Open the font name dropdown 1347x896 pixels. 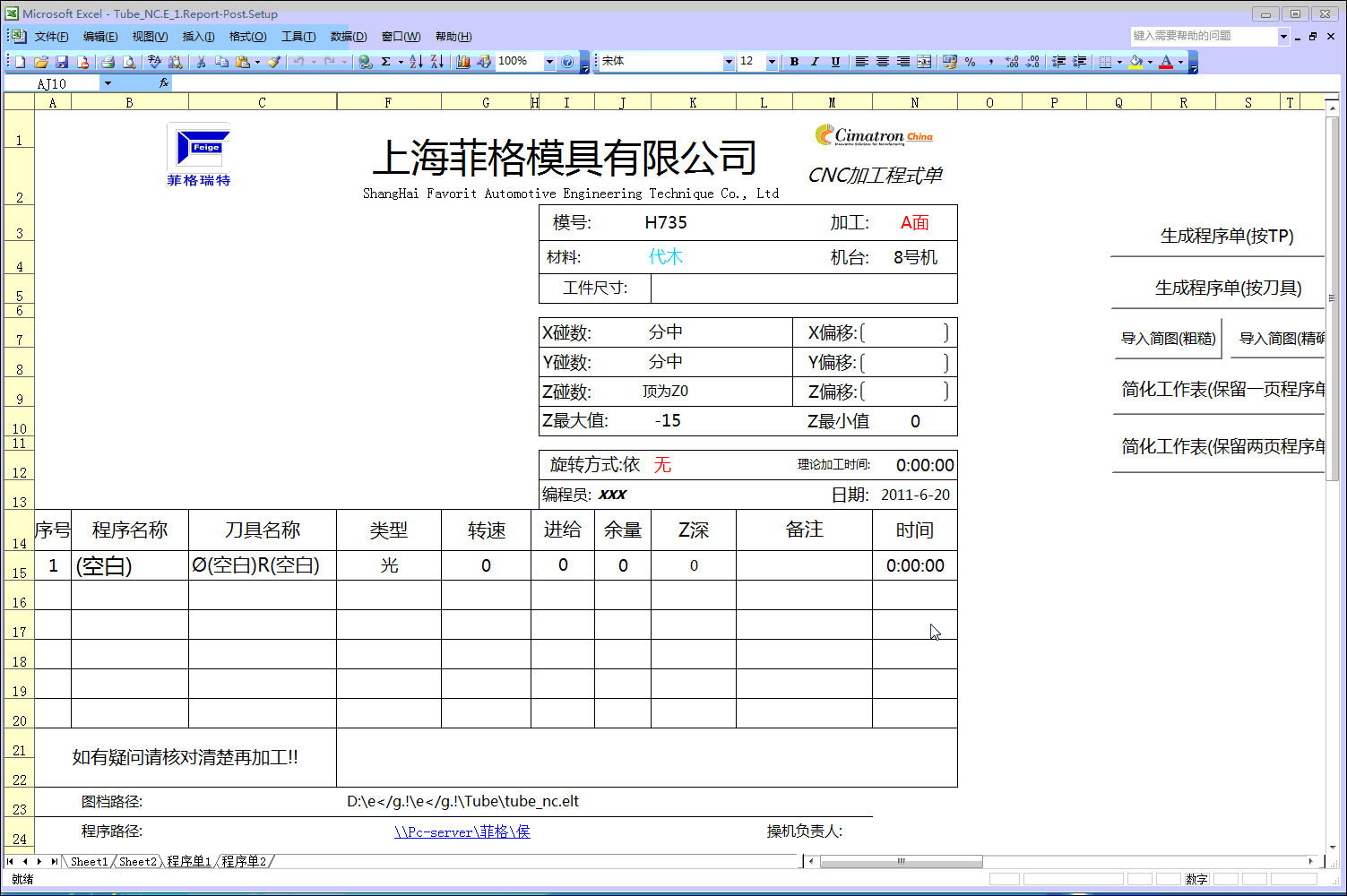tap(730, 62)
